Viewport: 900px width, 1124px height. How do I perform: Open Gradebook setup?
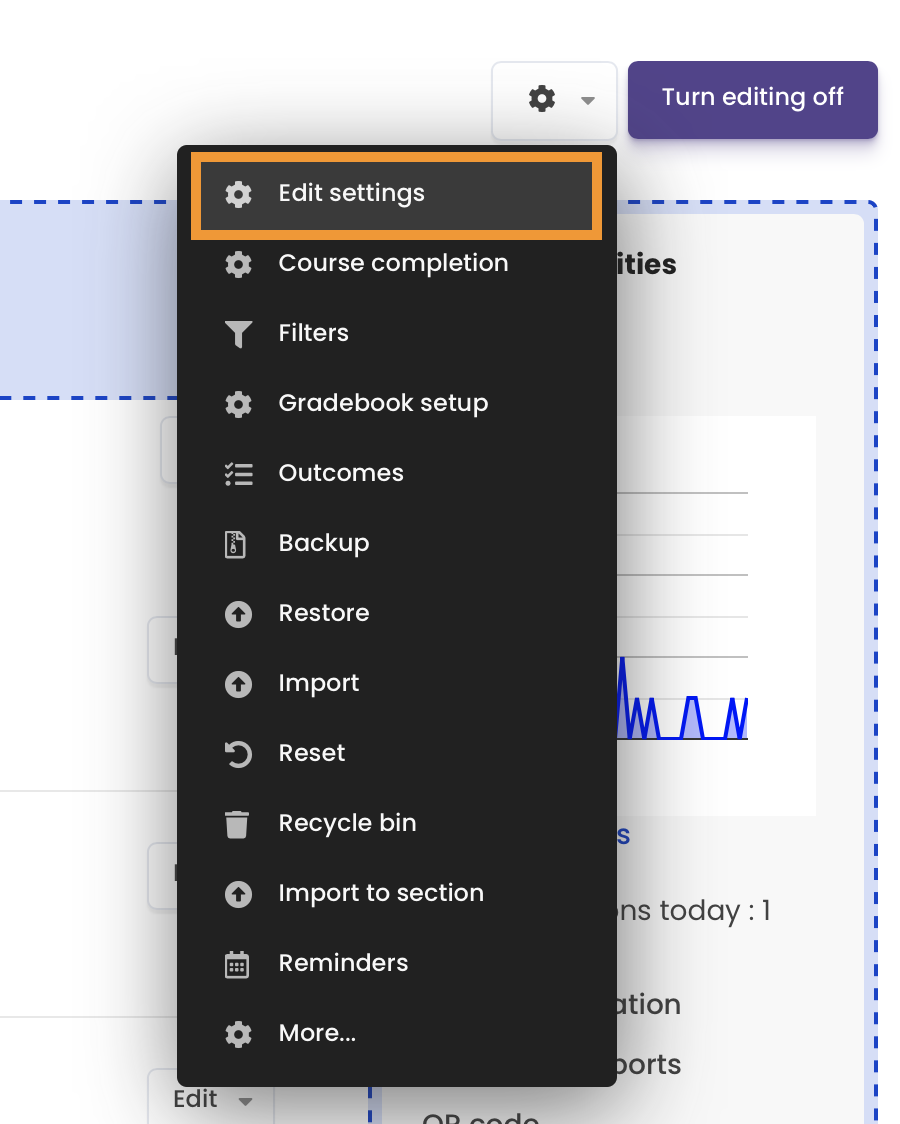(x=396, y=404)
